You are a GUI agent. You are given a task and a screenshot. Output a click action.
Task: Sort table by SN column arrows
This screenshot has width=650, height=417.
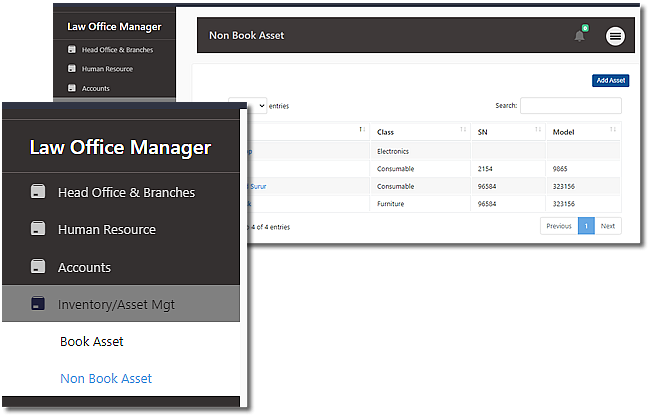tap(537, 131)
